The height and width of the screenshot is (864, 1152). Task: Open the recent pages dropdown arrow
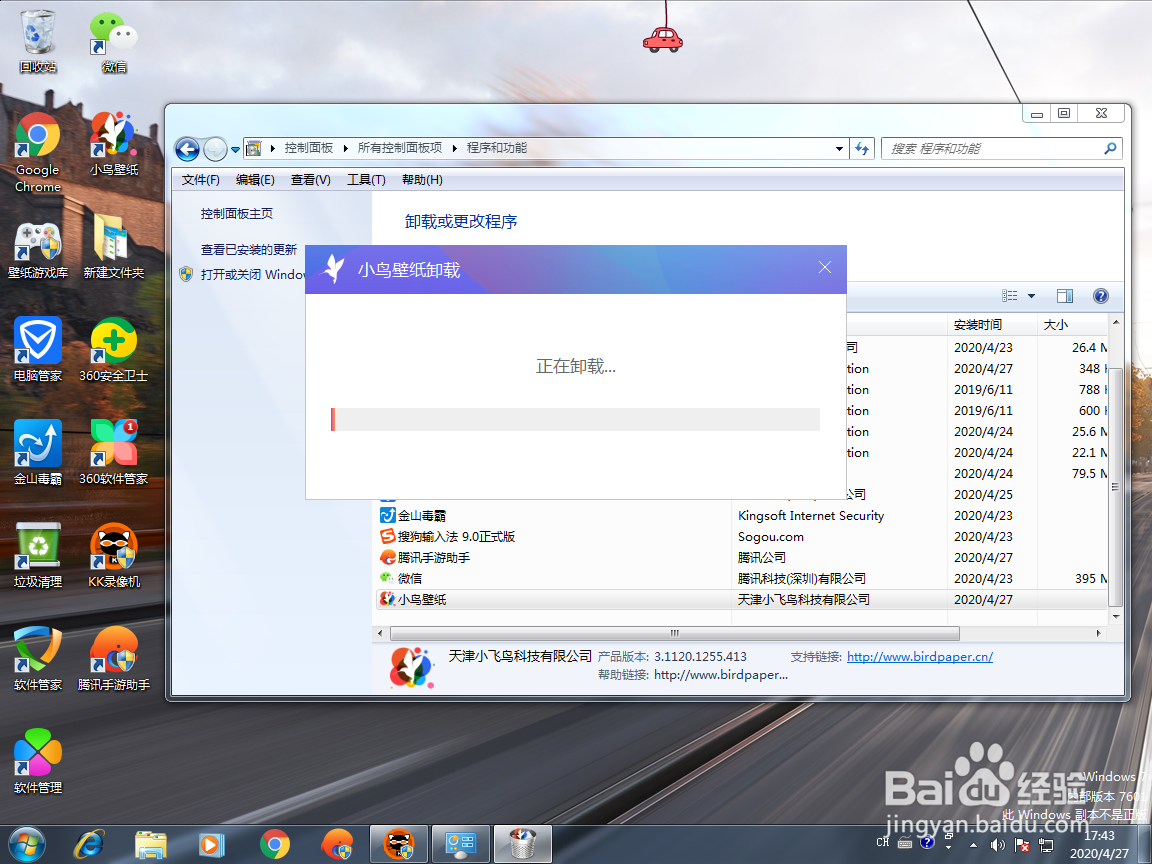click(x=235, y=149)
